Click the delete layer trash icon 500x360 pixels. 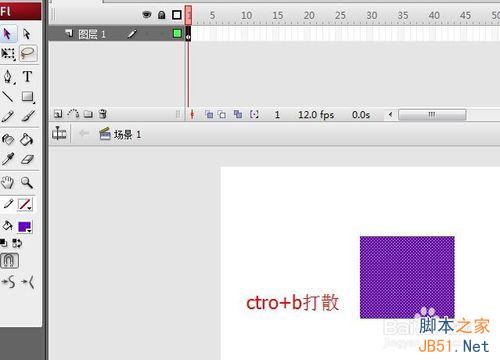[x=103, y=114]
